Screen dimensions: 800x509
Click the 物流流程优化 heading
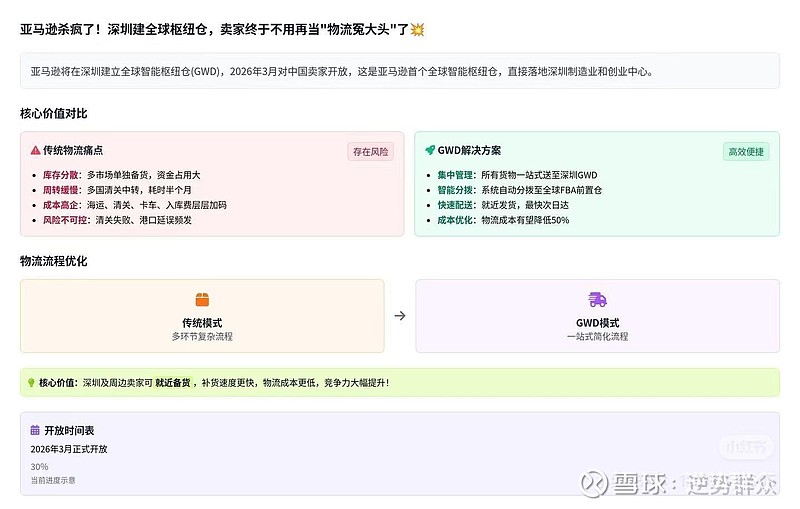(x=54, y=261)
